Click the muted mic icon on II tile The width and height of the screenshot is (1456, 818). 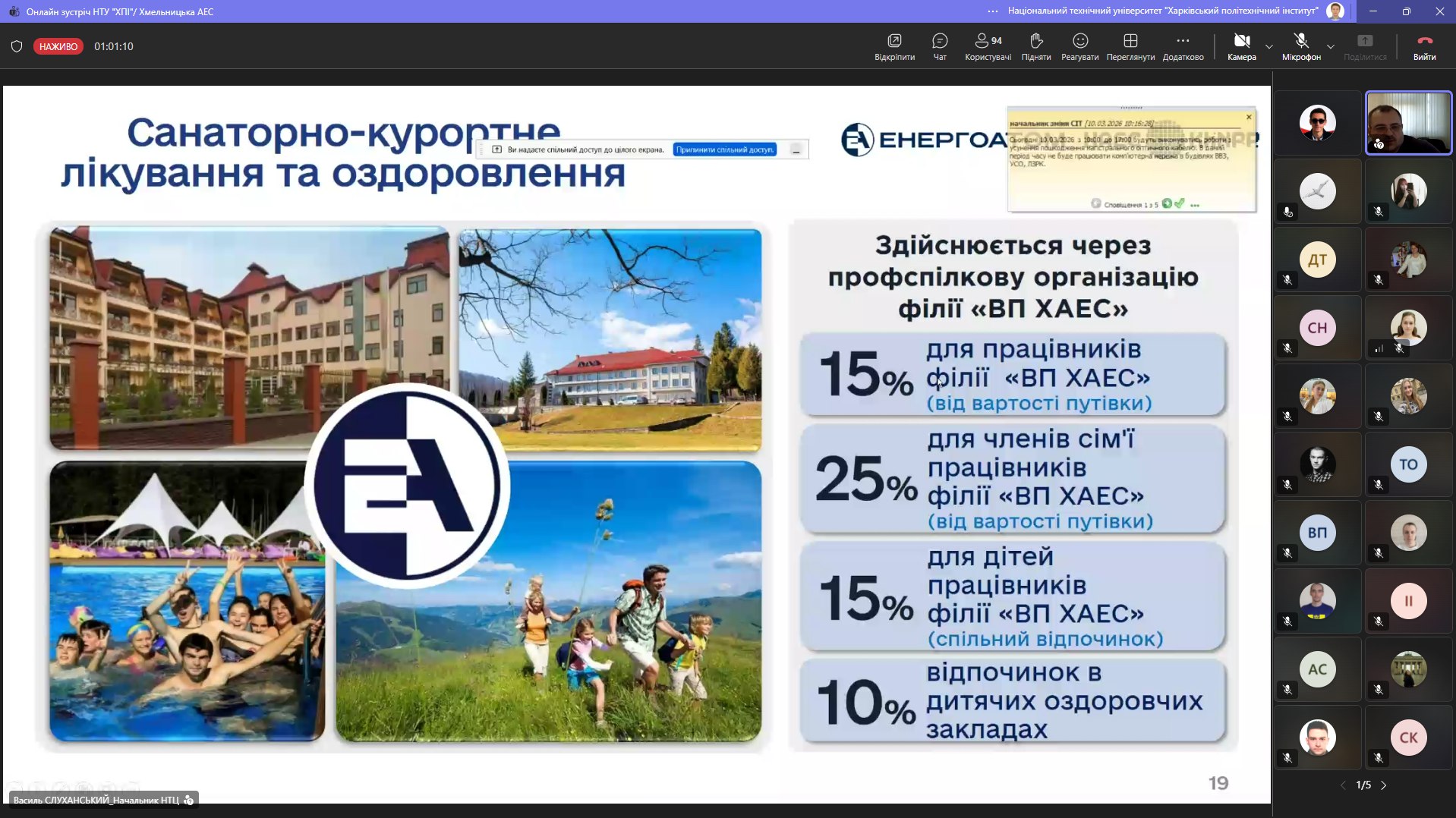pos(1379,621)
